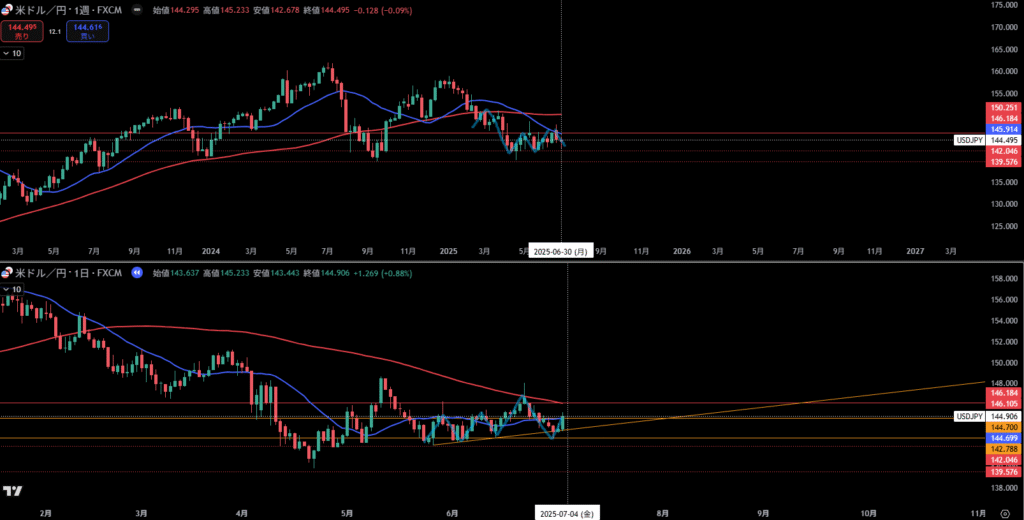Click the 175.000 label on the weekly price scale
The height and width of the screenshot is (520, 1024).
pyautogui.click(x=1002, y=5)
